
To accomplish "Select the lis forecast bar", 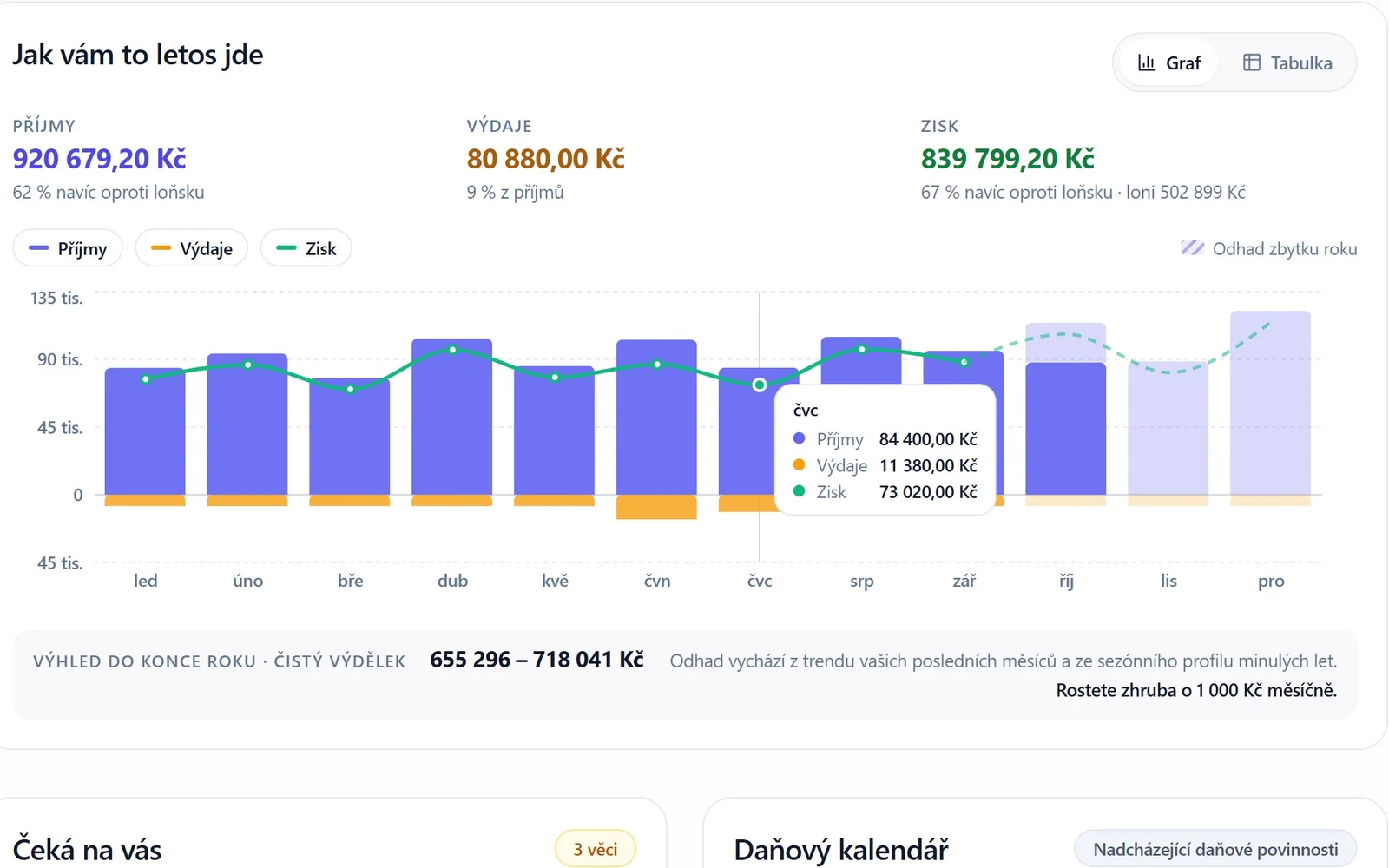I will [1168, 429].
